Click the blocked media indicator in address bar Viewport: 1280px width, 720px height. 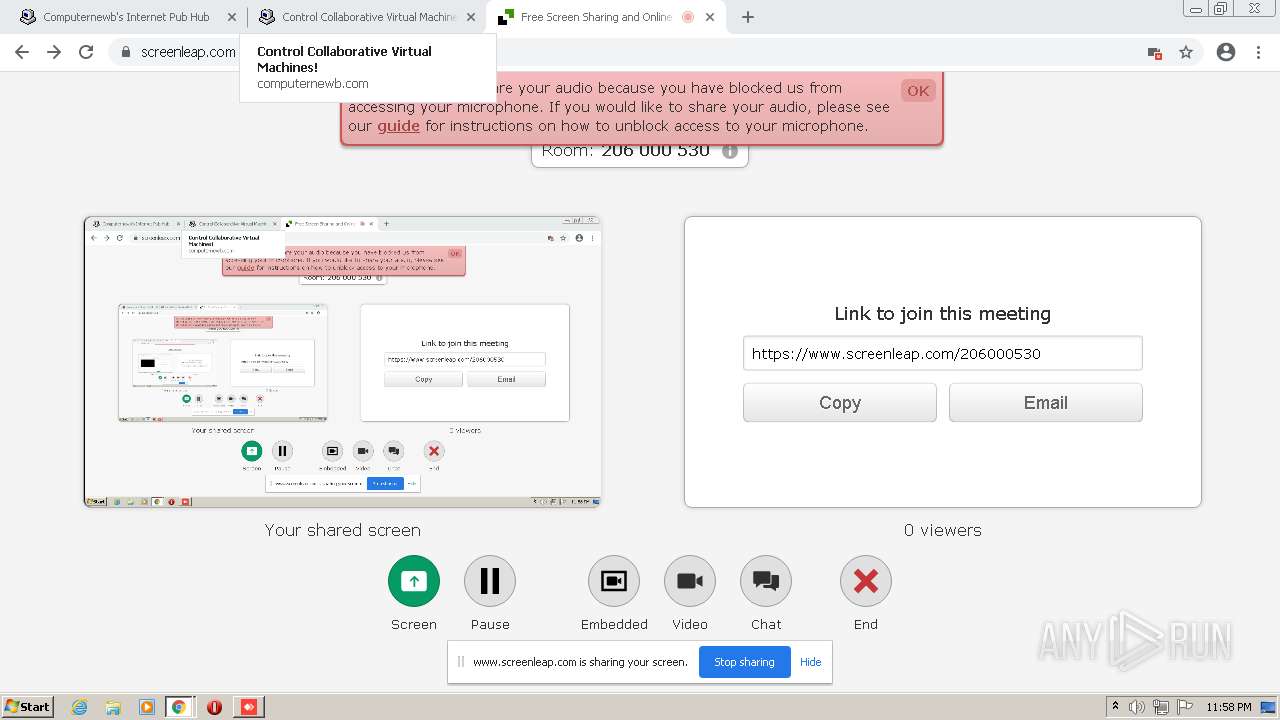coord(1154,52)
